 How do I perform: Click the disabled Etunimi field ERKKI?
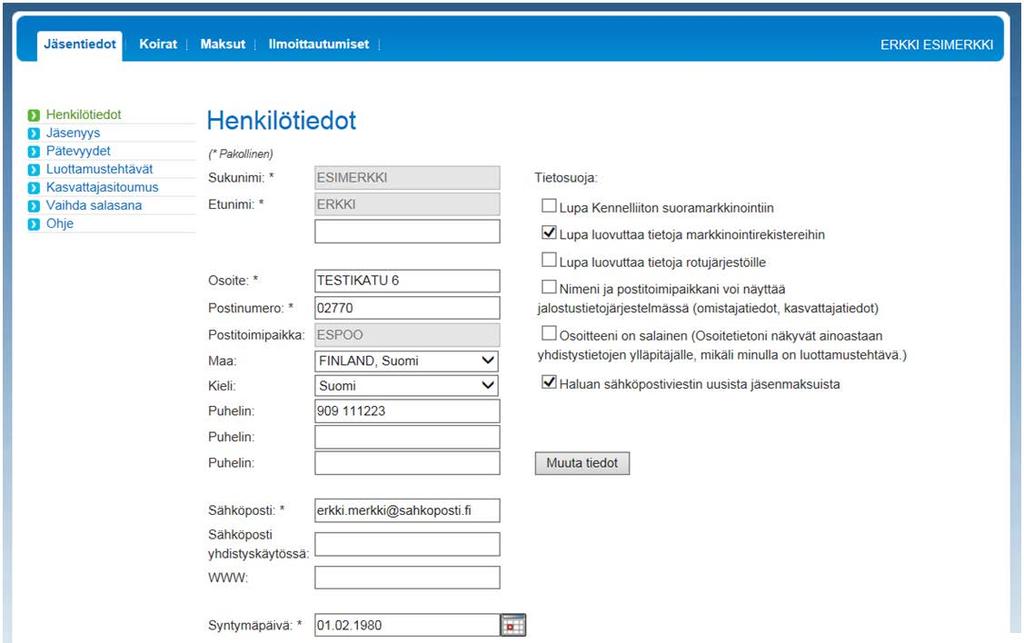pos(408,204)
